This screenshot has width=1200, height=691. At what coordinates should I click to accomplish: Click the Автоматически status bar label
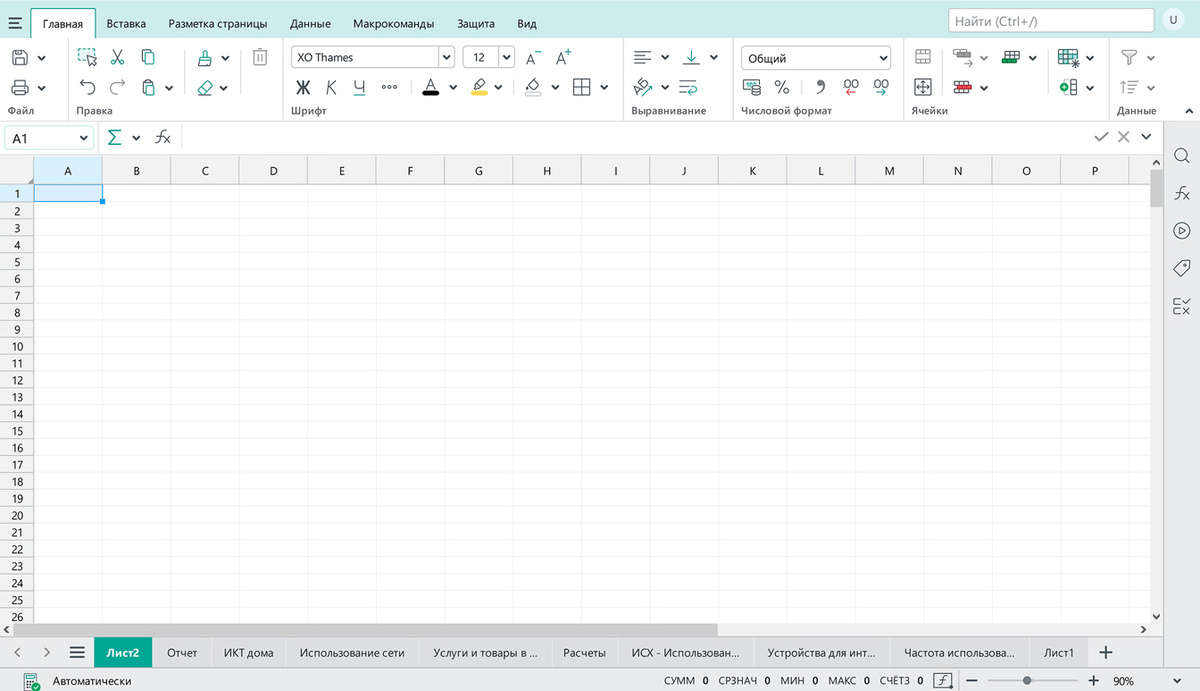[90, 681]
